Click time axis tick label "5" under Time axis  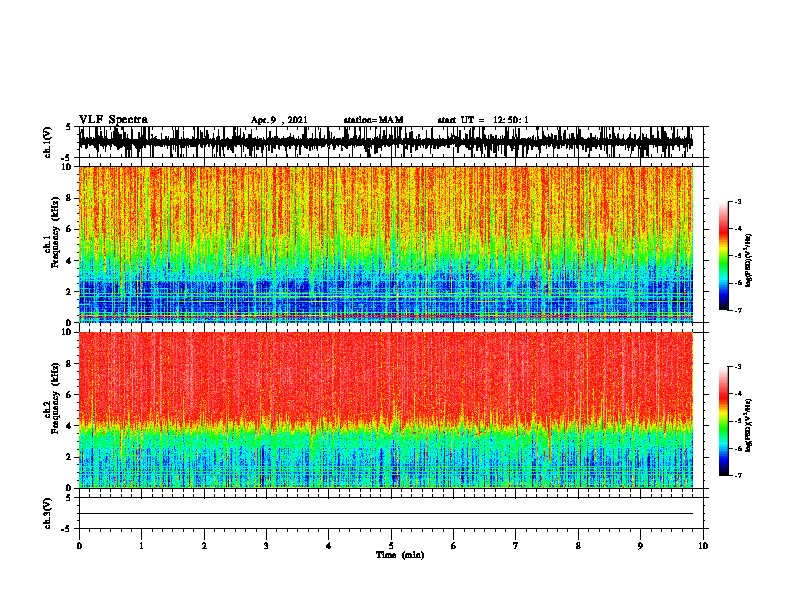coord(391,546)
